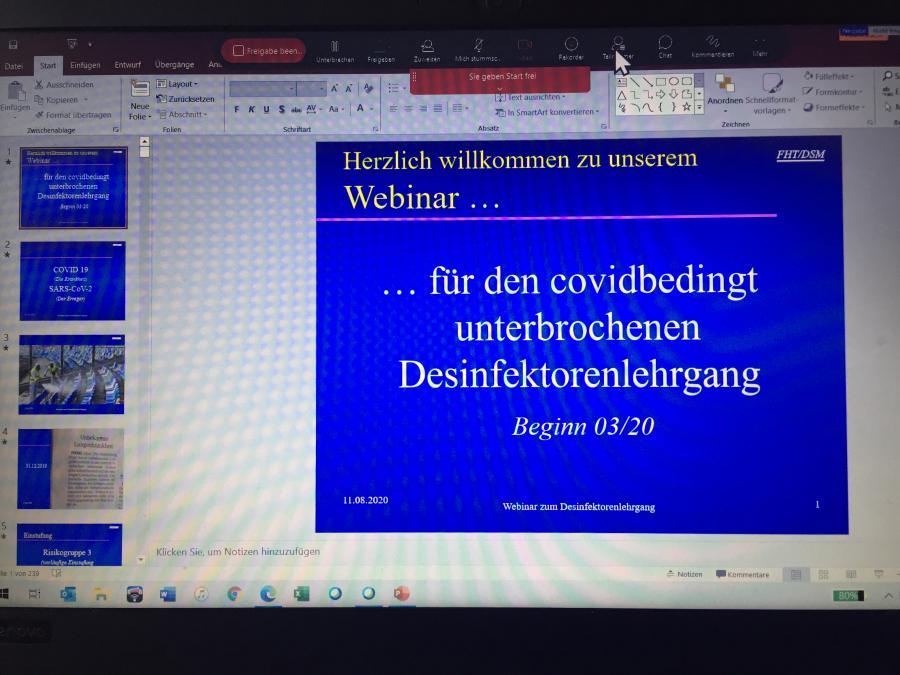Select slide 5 Risikogruppe 3 thumbnail

(69, 544)
